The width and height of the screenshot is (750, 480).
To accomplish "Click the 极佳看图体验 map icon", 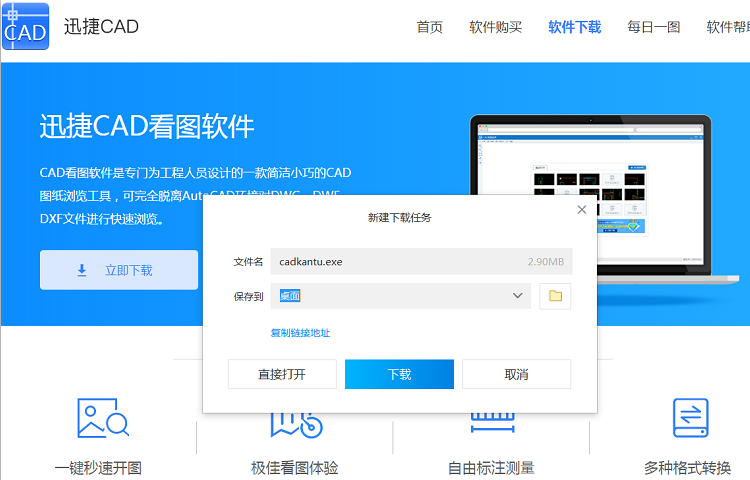I will coord(297,425).
